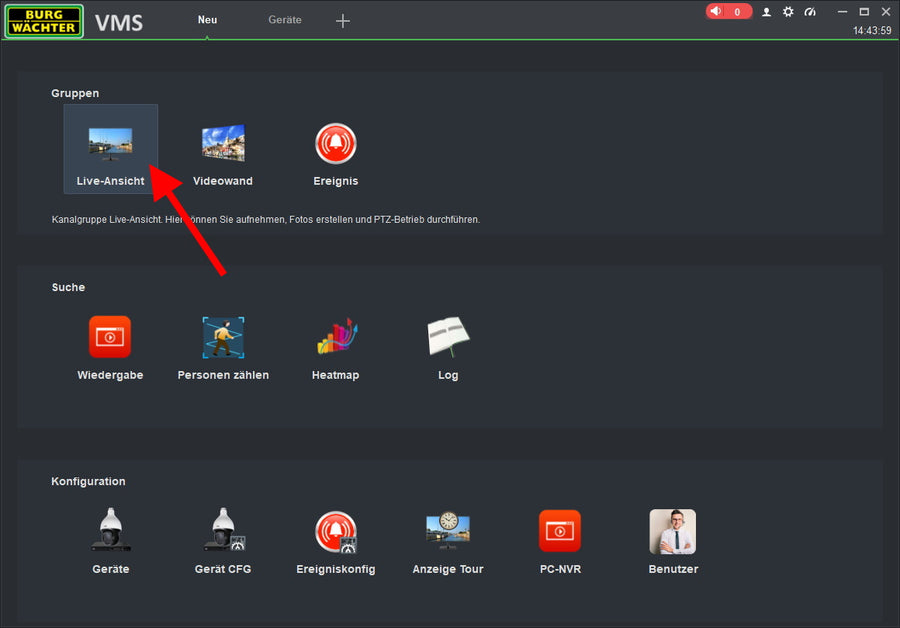Open the user account icon in title bar
The image size is (900, 628).
pyautogui.click(x=766, y=12)
